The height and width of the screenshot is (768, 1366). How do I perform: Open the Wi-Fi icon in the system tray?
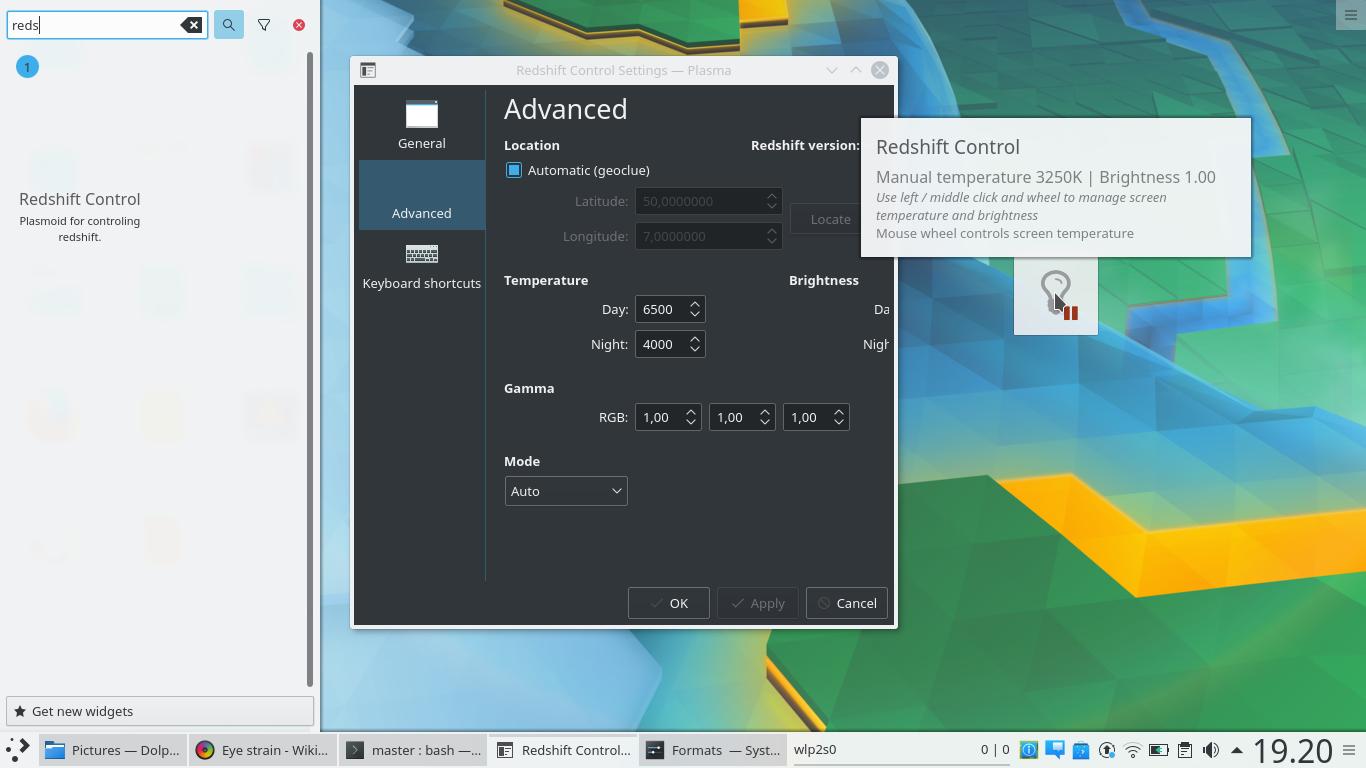(1132, 750)
